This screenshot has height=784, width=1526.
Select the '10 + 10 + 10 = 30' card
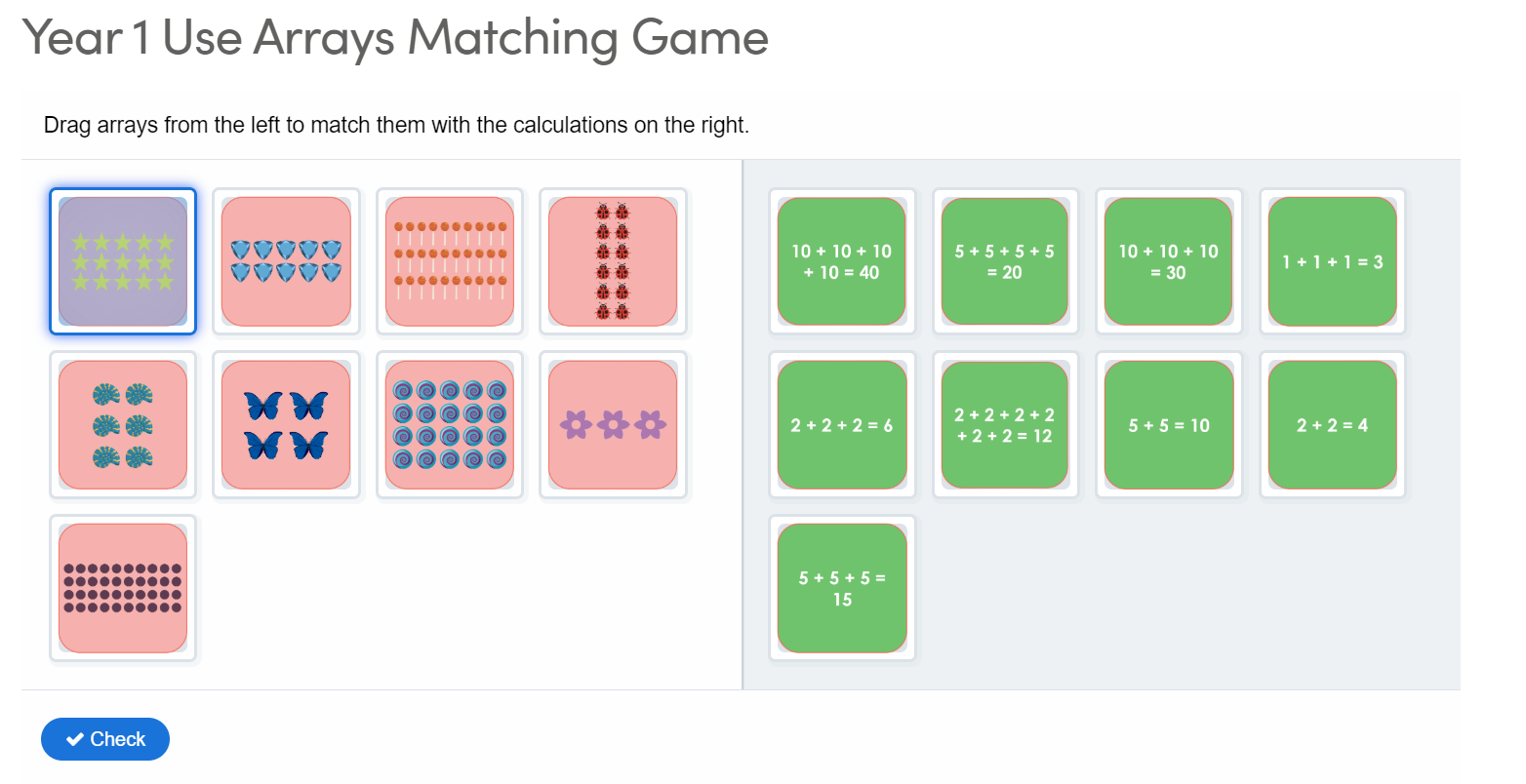(1168, 260)
